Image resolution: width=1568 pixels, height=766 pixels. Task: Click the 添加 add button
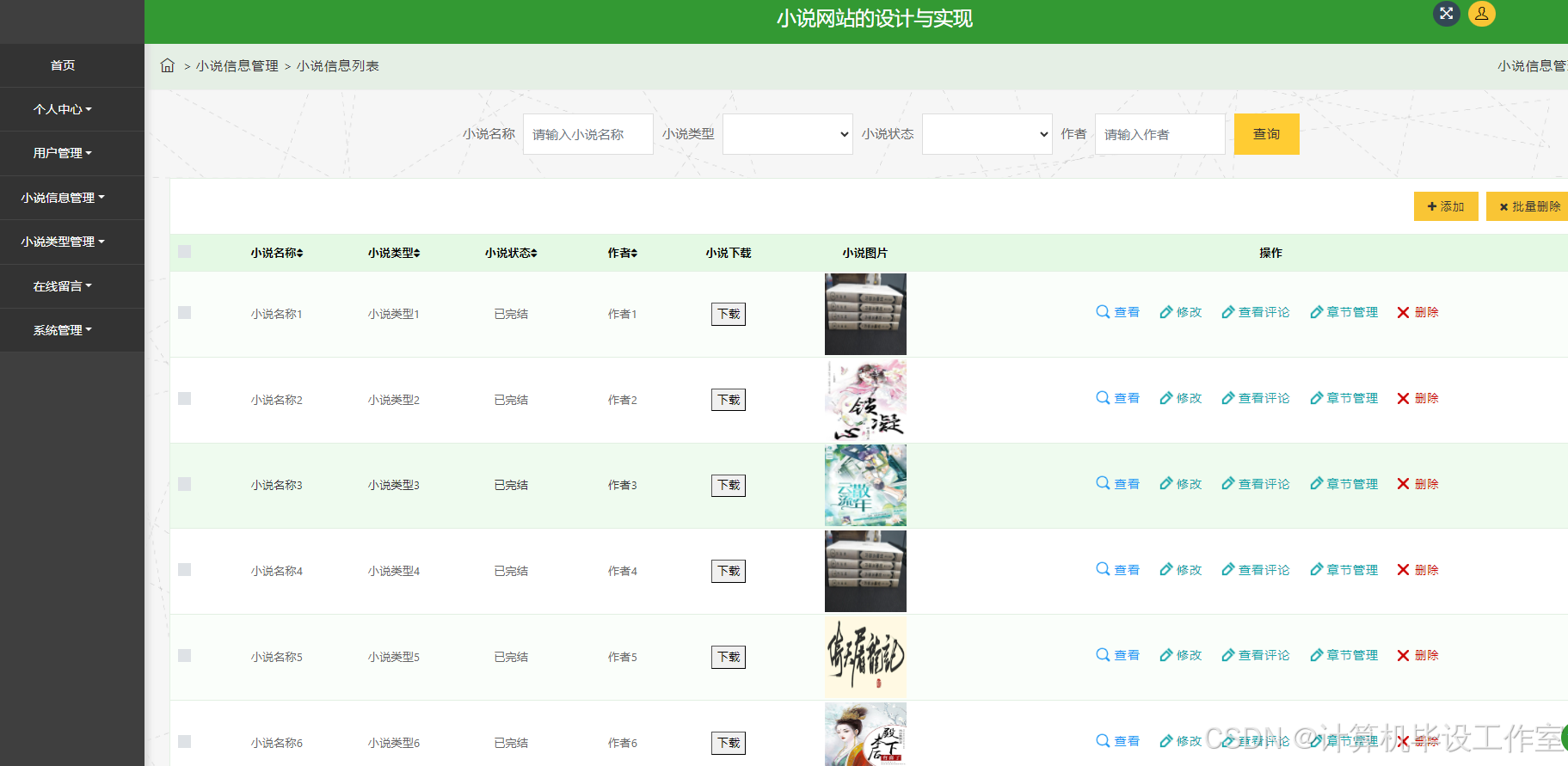pos(1446,206)
